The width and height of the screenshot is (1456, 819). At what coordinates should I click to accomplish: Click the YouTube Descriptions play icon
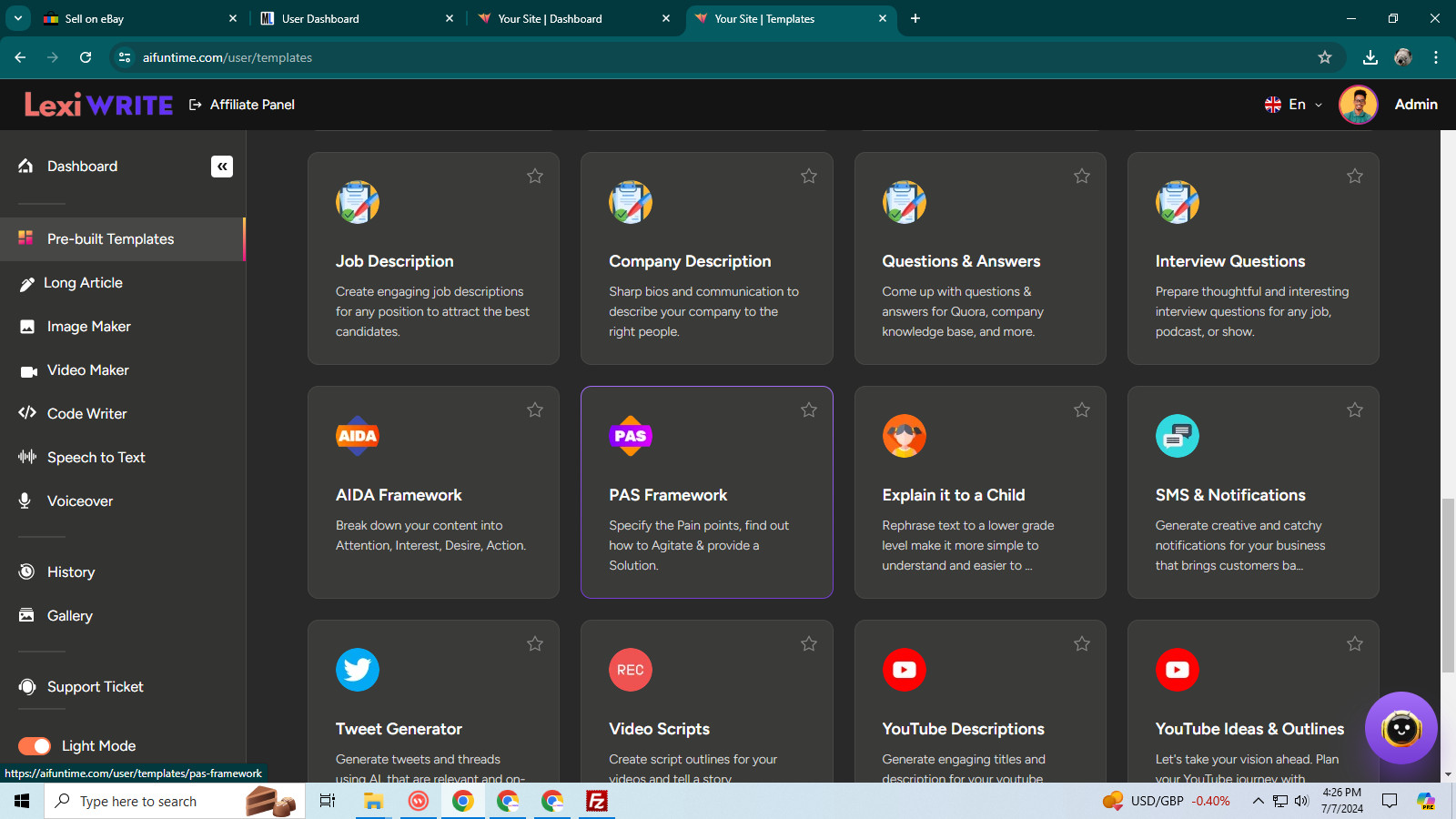click(x=905, y=670)
